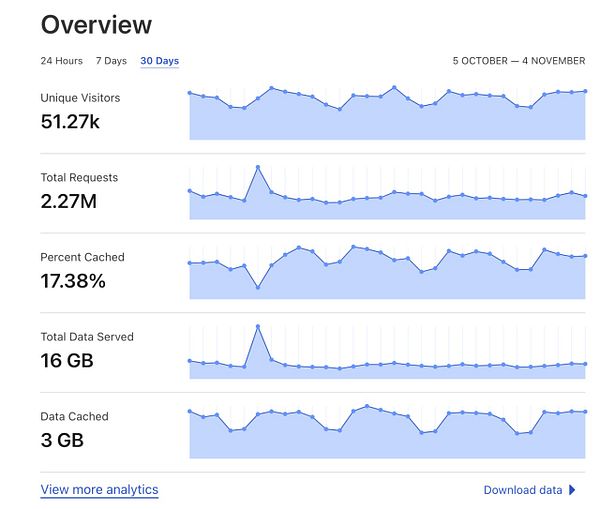Switch to the 24 Hours tab

(61, 61)
